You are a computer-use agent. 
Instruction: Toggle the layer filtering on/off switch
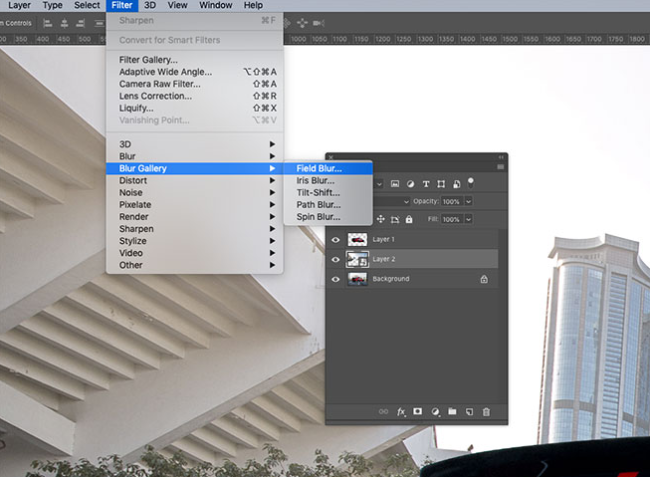(471, 182)
